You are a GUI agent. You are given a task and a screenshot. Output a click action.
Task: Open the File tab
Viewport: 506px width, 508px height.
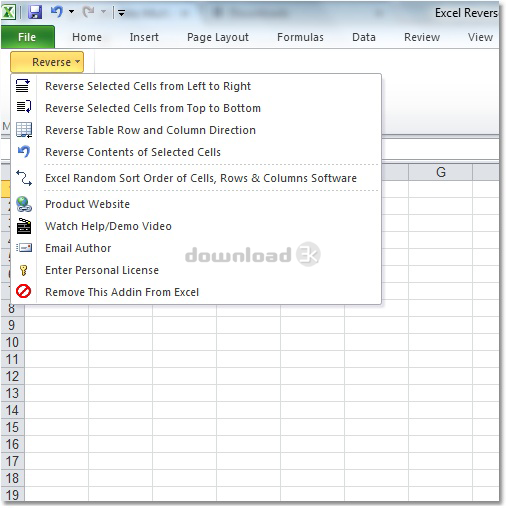(x=27, y=37)
